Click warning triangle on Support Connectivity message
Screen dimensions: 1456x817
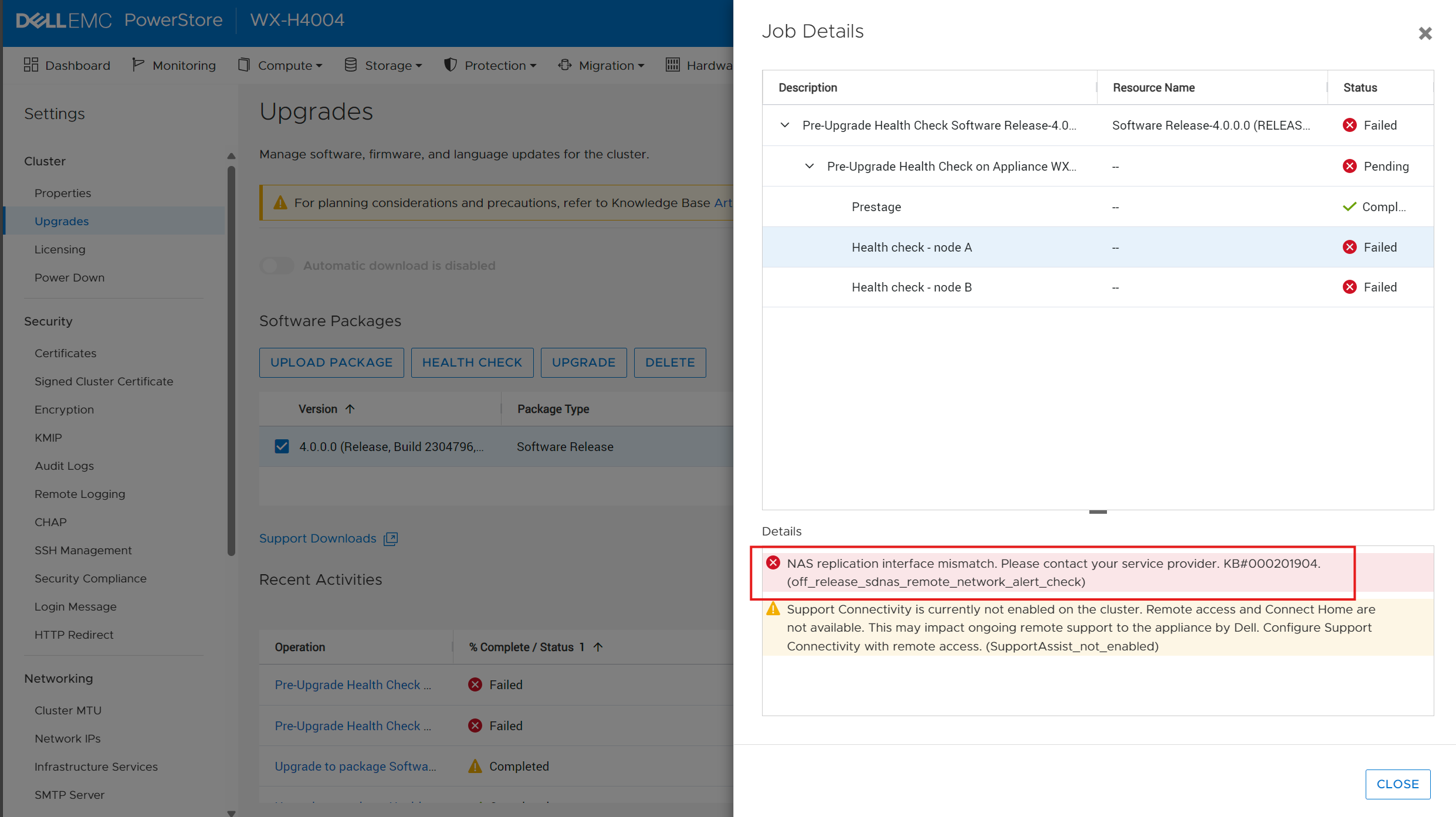tap(773, 609)
